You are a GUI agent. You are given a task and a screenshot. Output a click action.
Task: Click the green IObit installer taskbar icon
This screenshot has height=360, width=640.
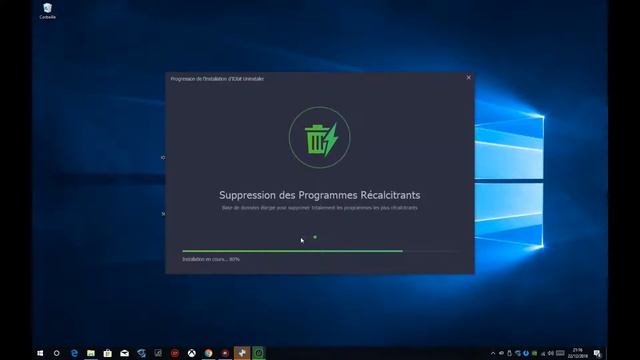(259, 353)
